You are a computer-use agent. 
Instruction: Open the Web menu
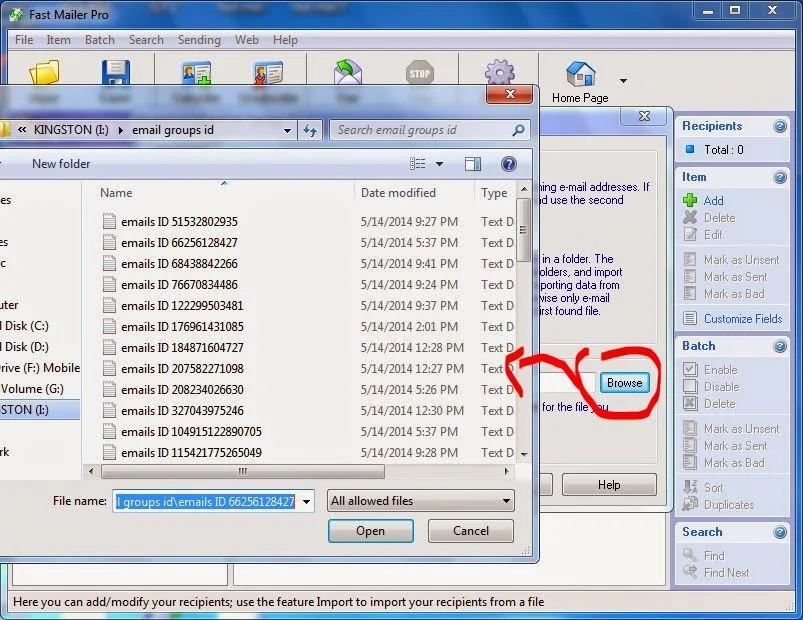246,40
